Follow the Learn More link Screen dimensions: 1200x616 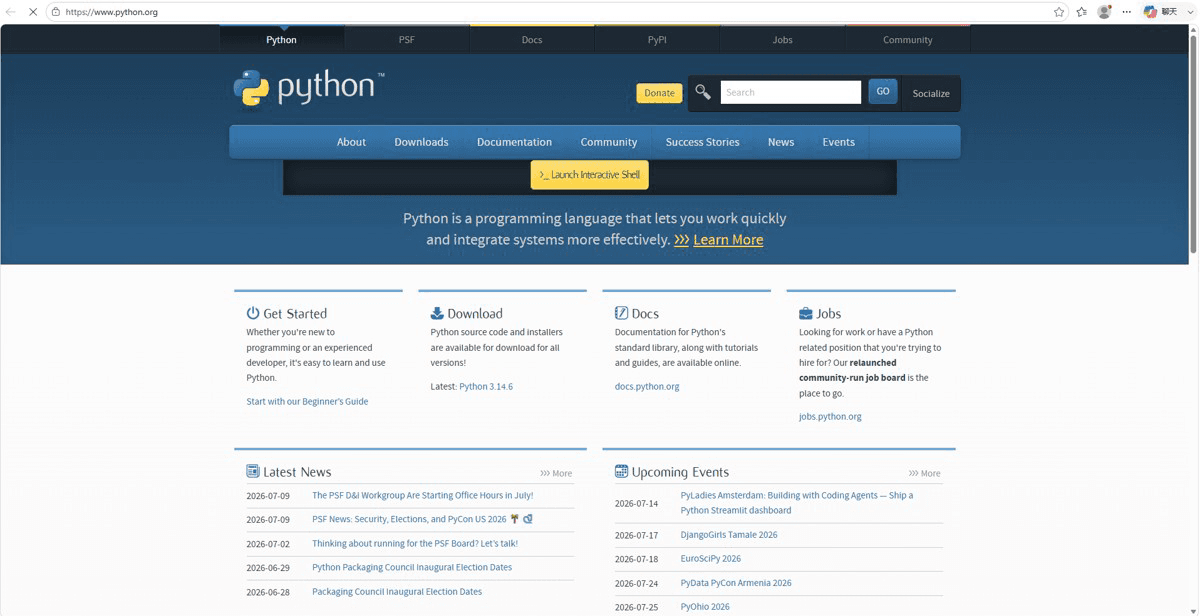tap(728, 240)
